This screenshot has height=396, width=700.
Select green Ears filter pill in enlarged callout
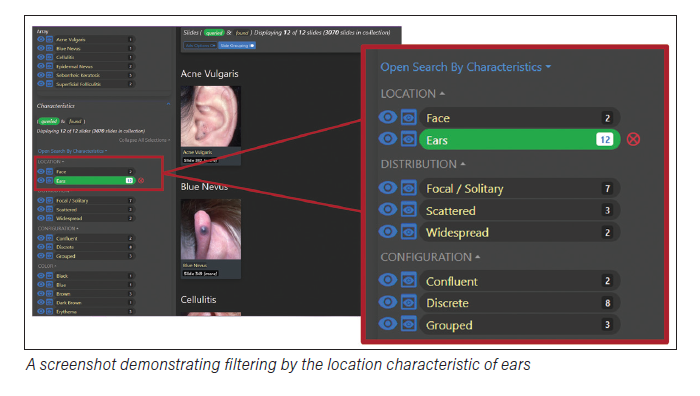click(x=519, y=140)
